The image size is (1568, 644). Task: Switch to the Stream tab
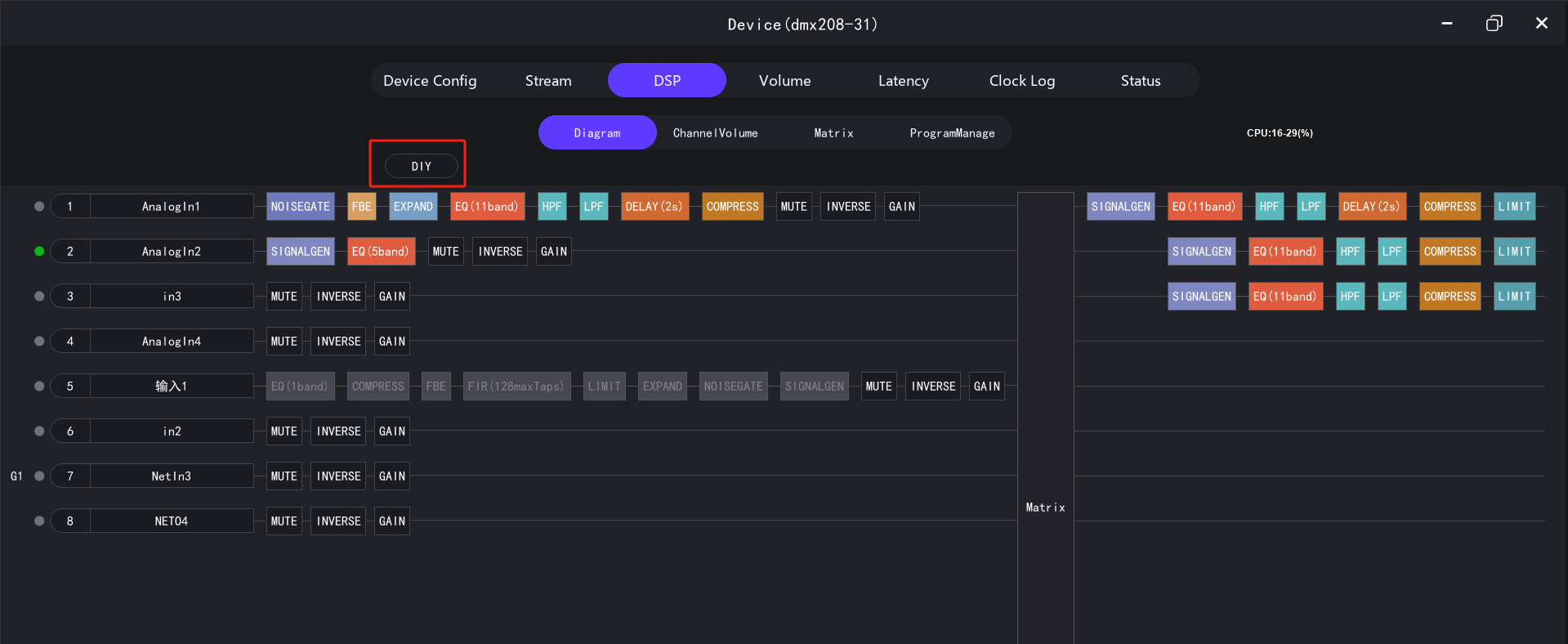pos(548,80)
